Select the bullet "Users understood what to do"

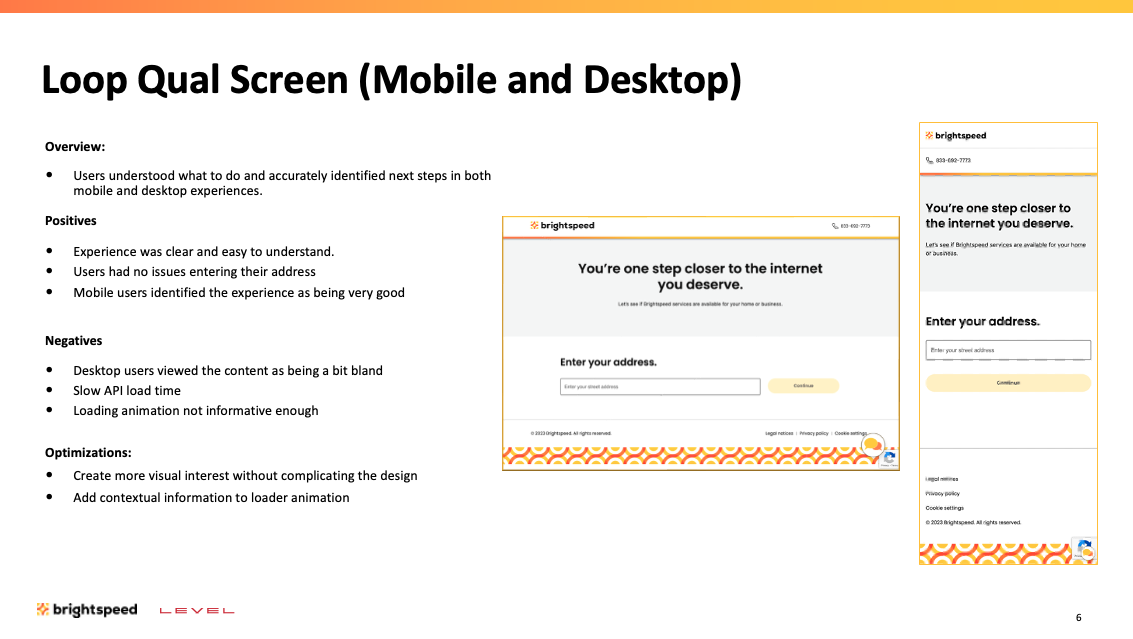(x=282, y=183)
